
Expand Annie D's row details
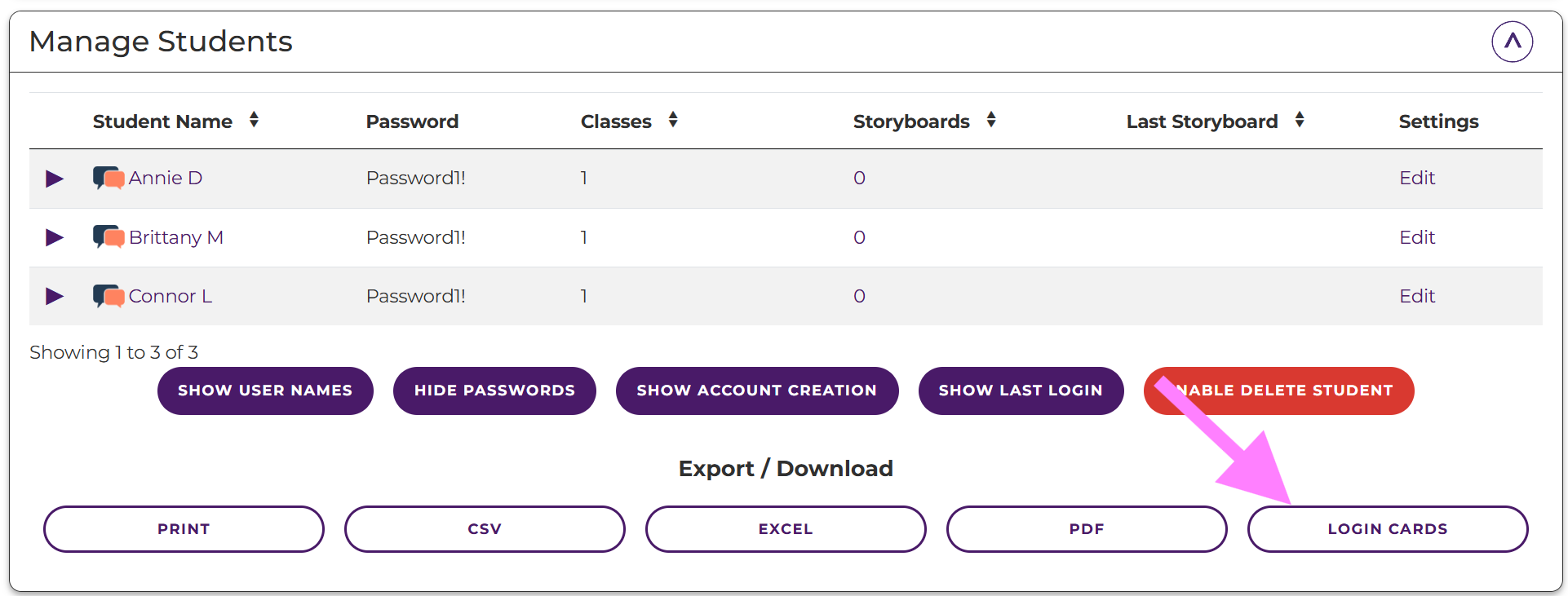pyautogui.click(x=55, y=179)
